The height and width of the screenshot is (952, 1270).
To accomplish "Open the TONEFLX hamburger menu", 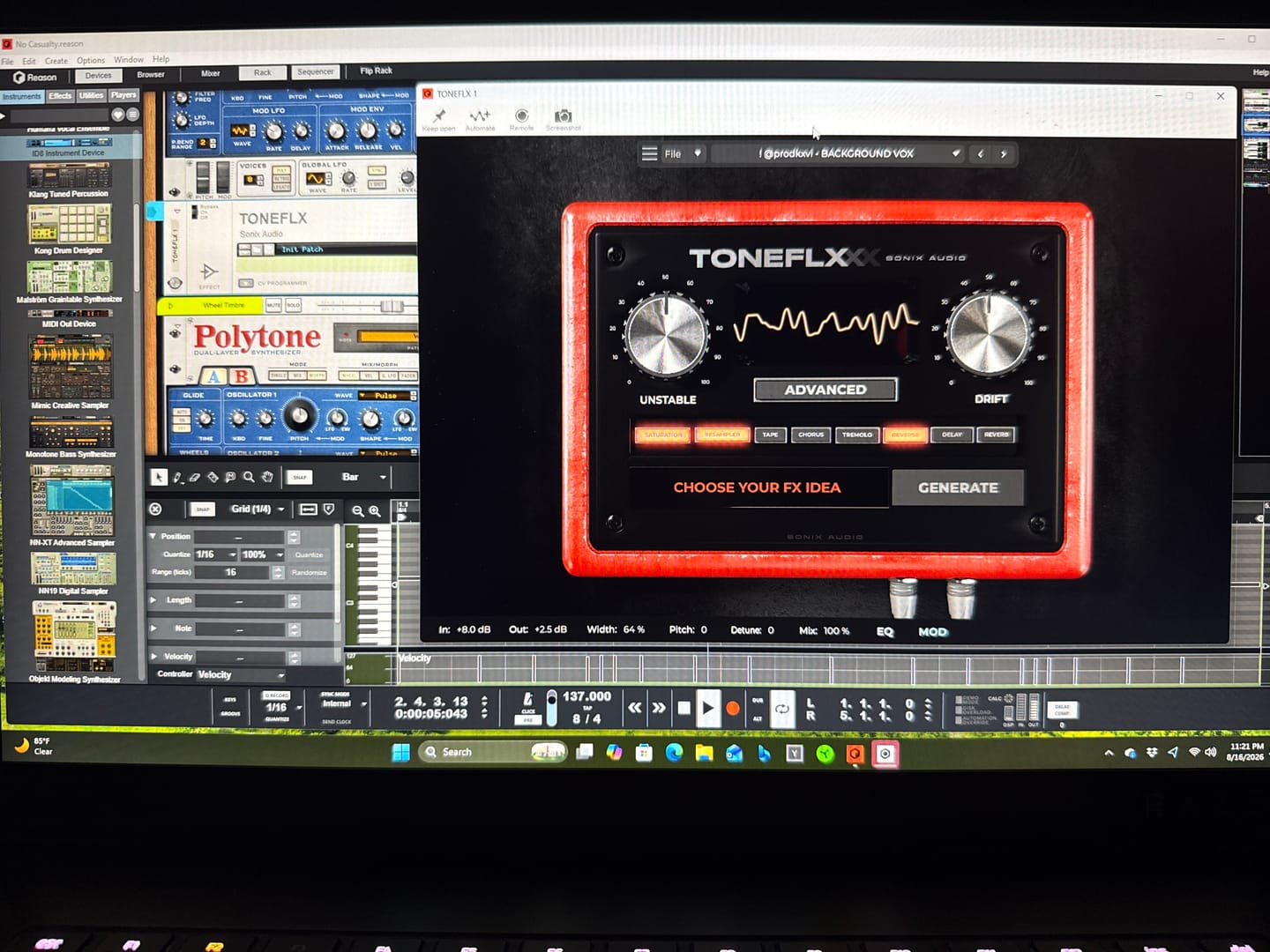I will [x=649, y=153].
